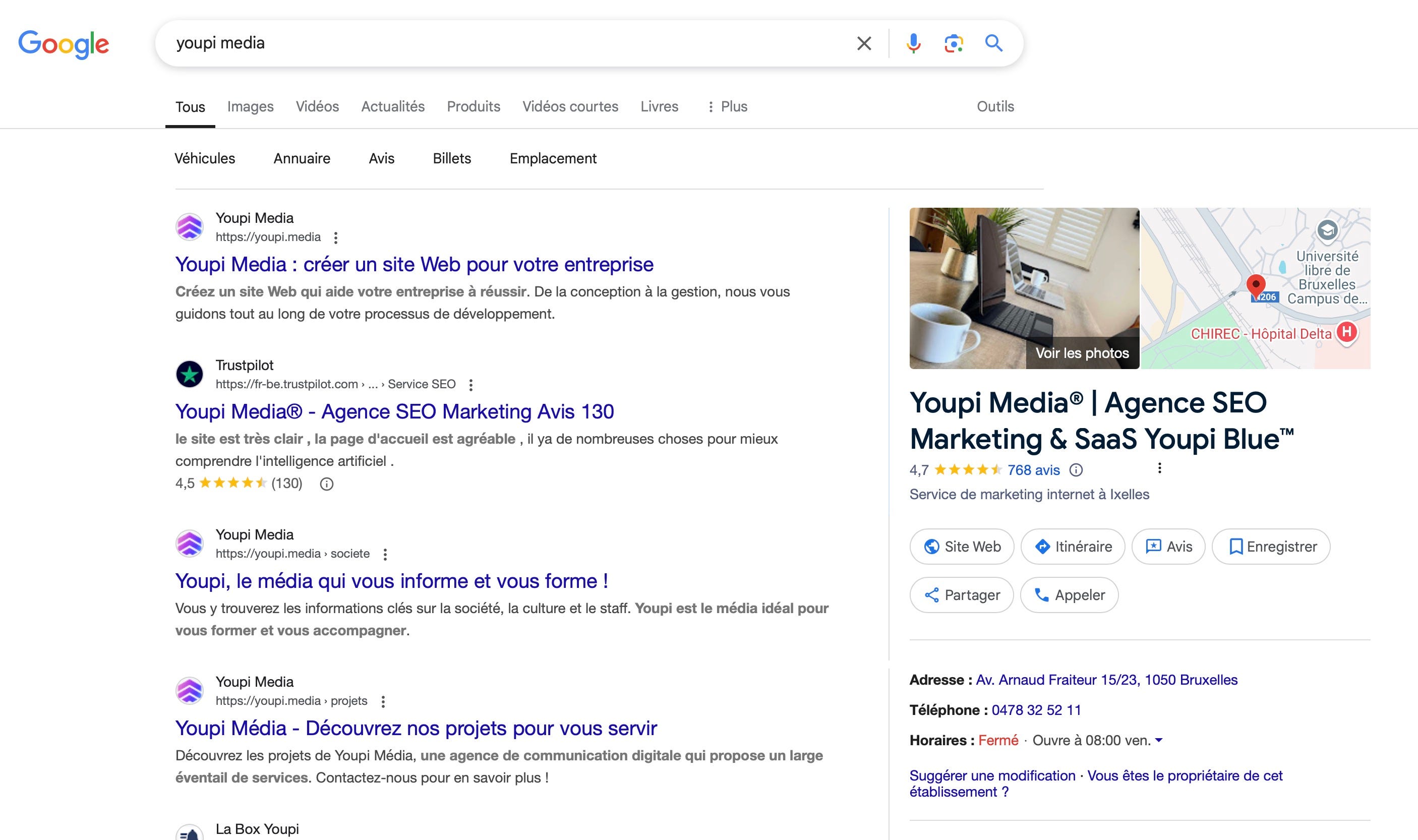Click info icon beside Trustpilot rating
Screen dimensions: 1418x840
[327, 484]
